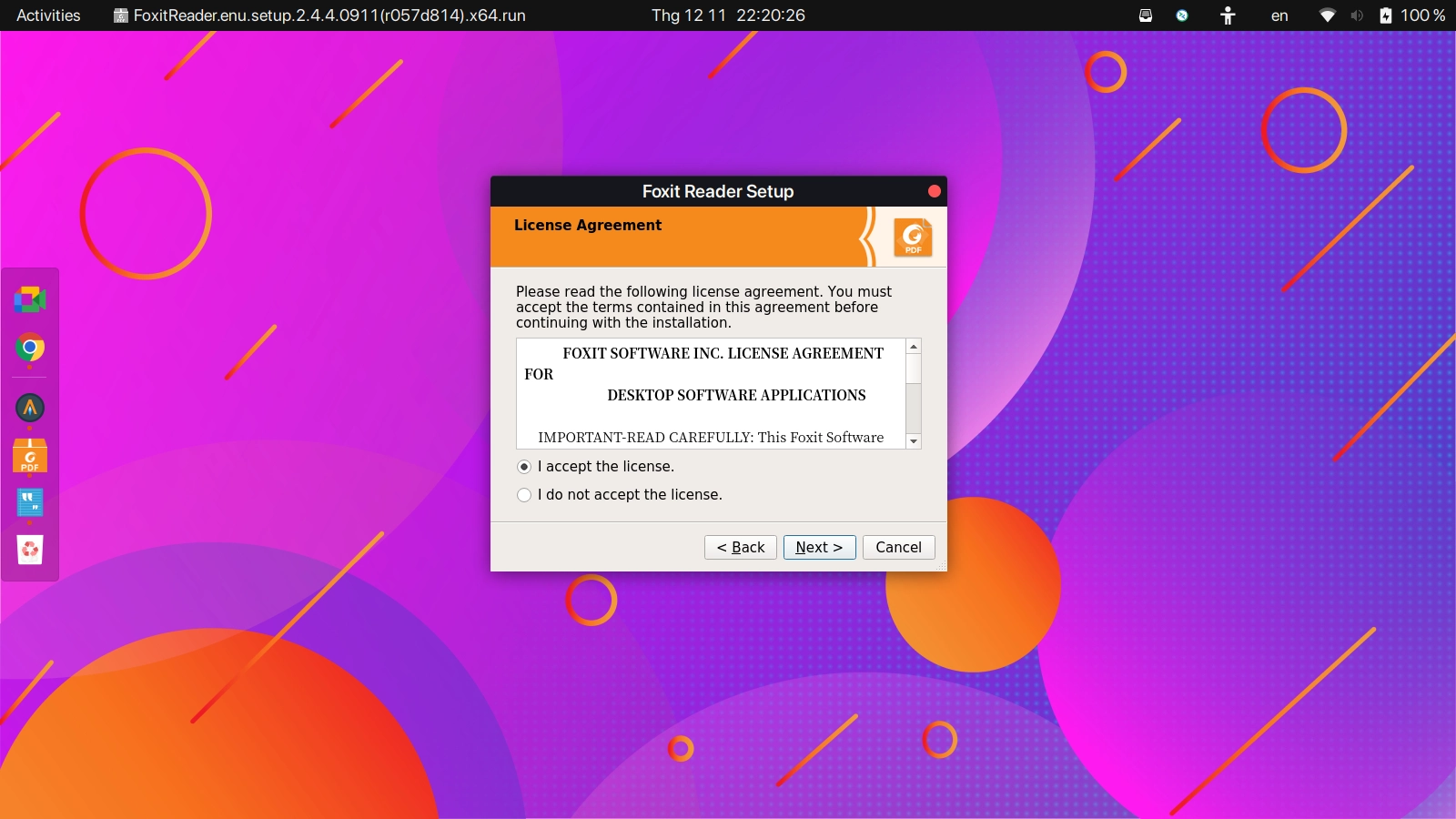
Task: Click the license scrollbar up arrow
Action: coord(914,347)
